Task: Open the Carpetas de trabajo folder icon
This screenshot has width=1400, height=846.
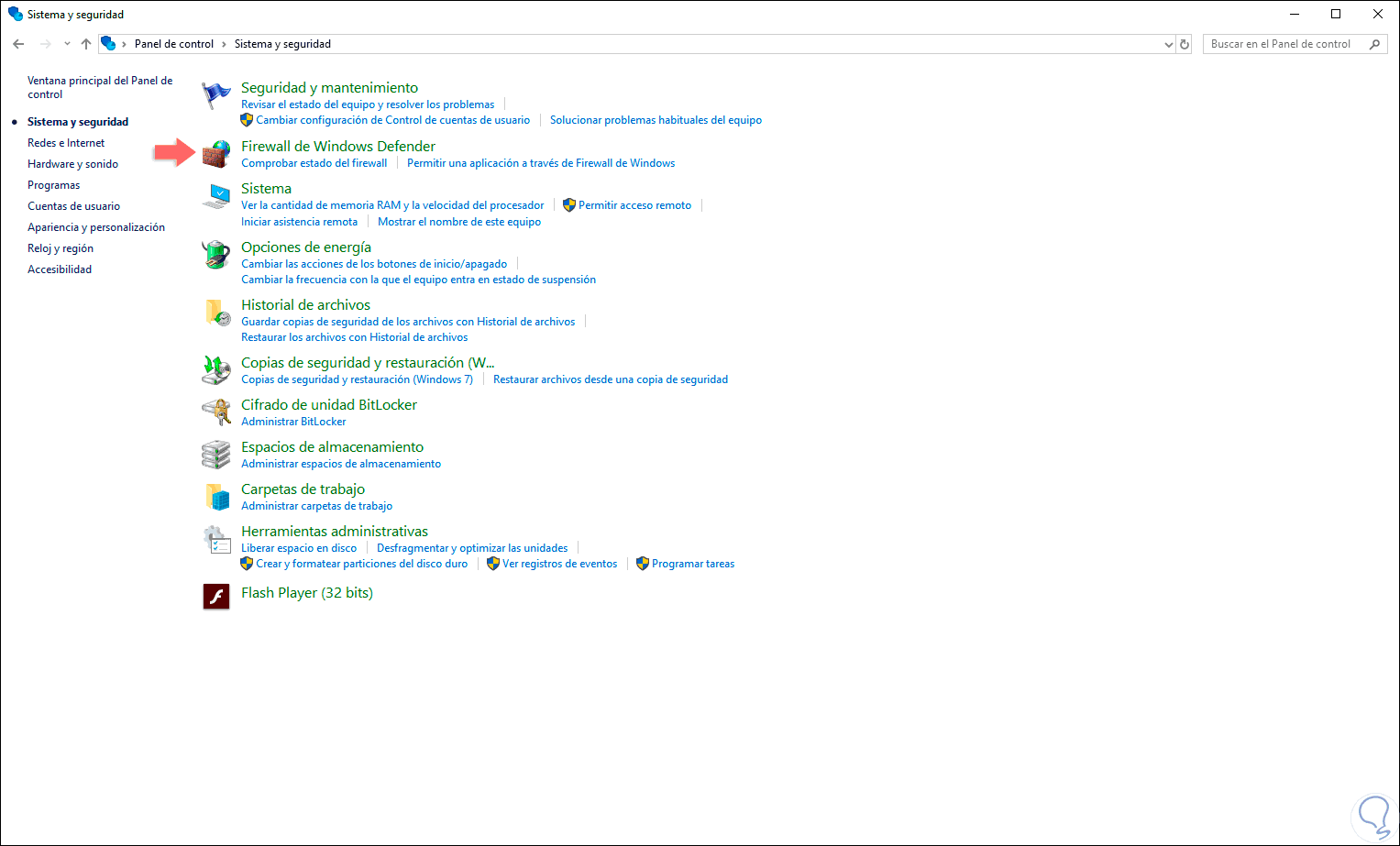Action: click(x=216, y=497)
